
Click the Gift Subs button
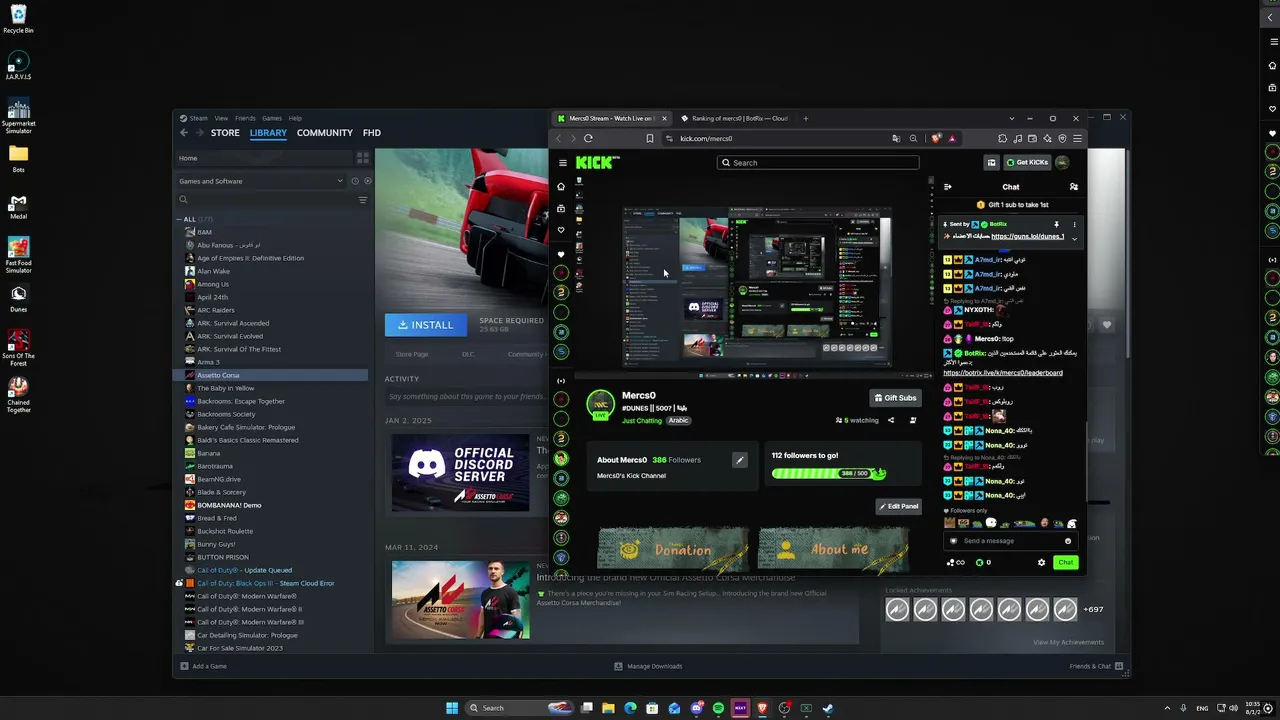tap(895, 398)
